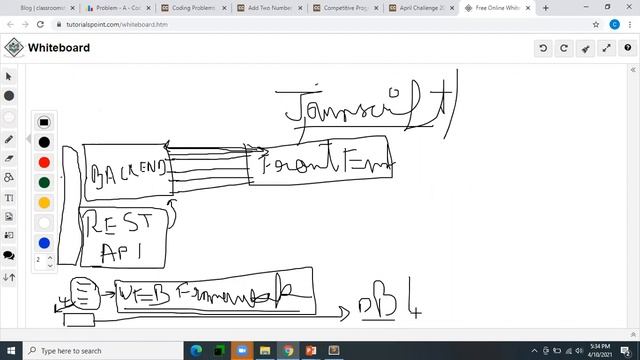
Task: Show hidden system tray icons
Action: (x=534, y=351)
